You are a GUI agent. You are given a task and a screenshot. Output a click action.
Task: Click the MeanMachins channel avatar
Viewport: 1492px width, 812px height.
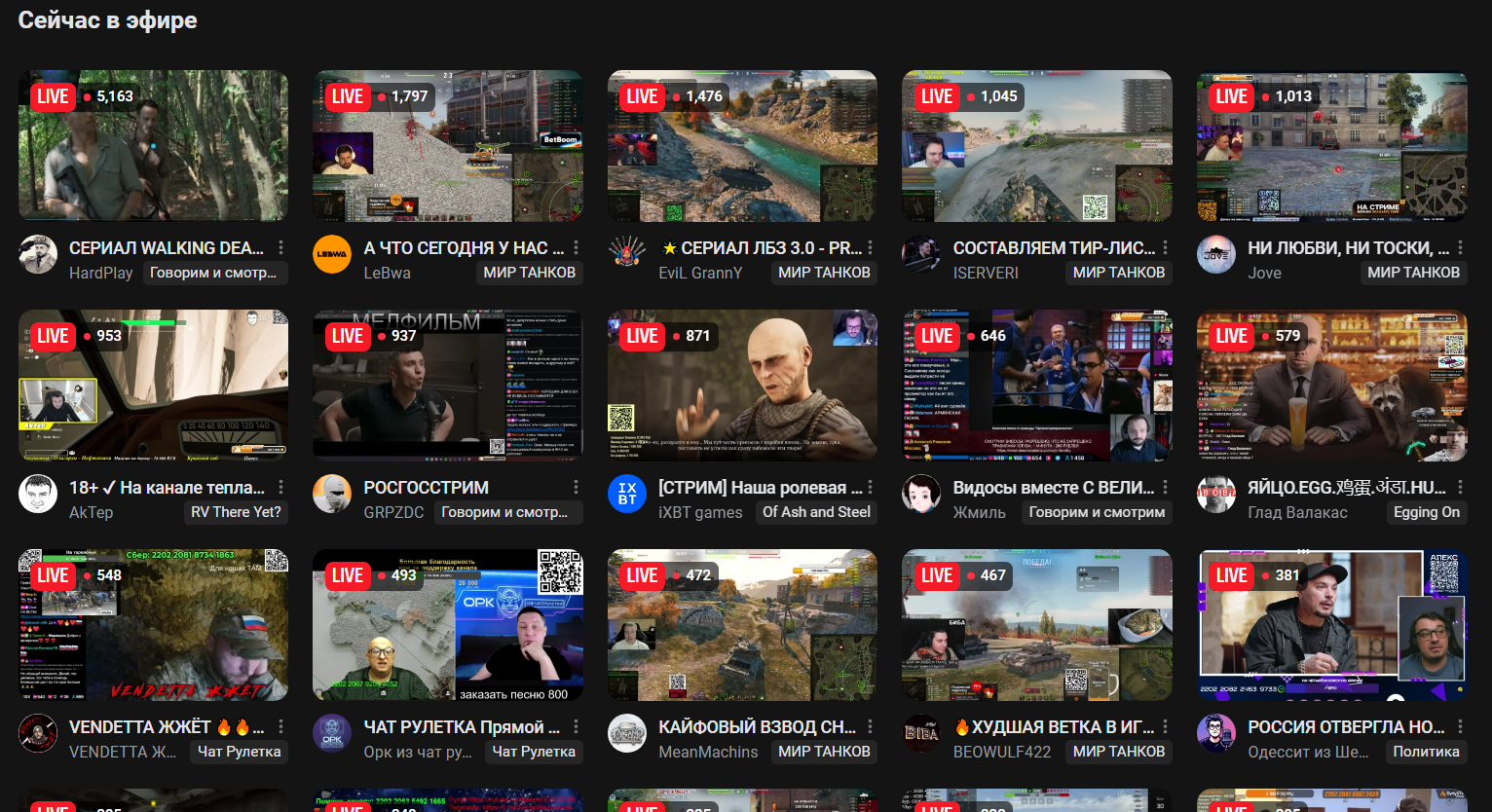pos(627,734)
